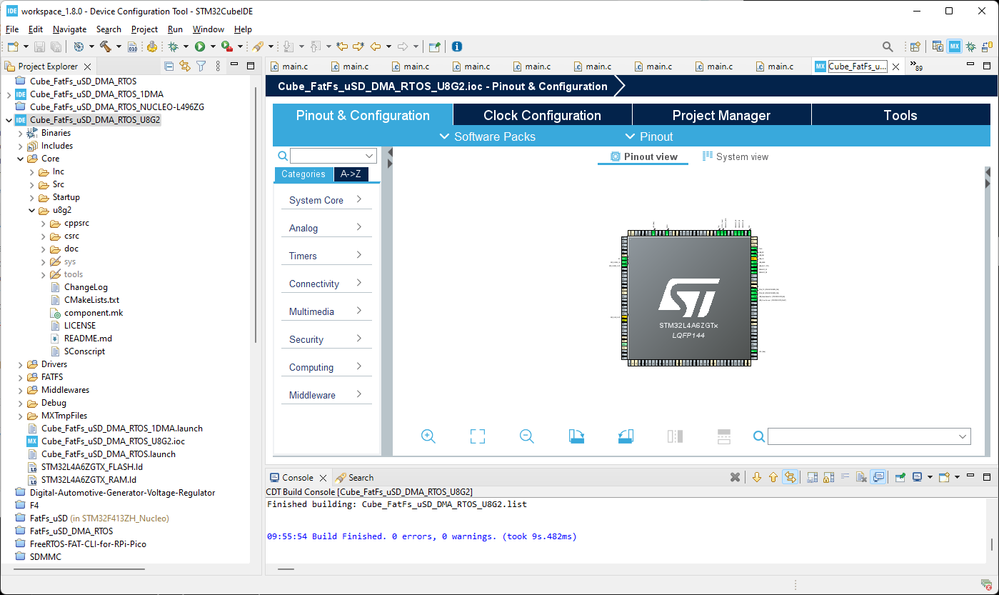
Task: Click the Console down arrow icon
Action: coord(757,477)
